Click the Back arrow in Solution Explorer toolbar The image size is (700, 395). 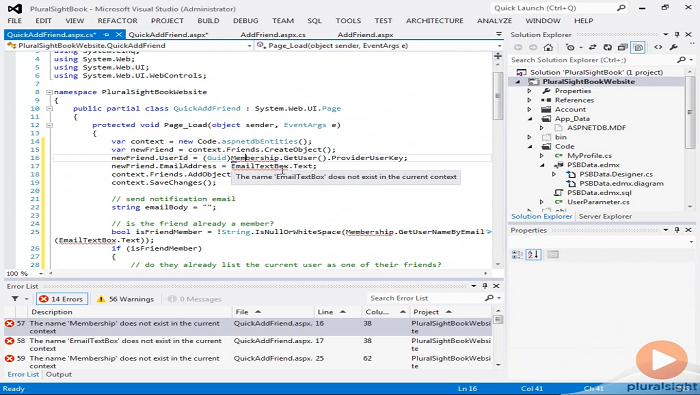coord(518,47)
